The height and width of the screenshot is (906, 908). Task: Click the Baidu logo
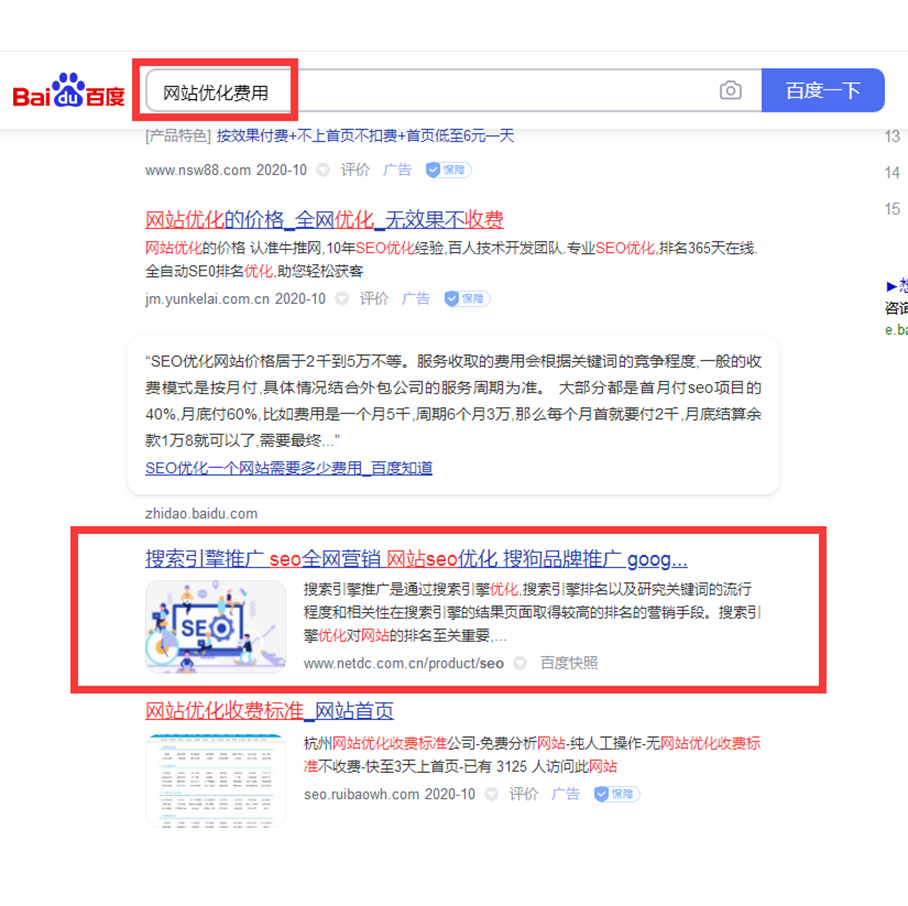68,91
